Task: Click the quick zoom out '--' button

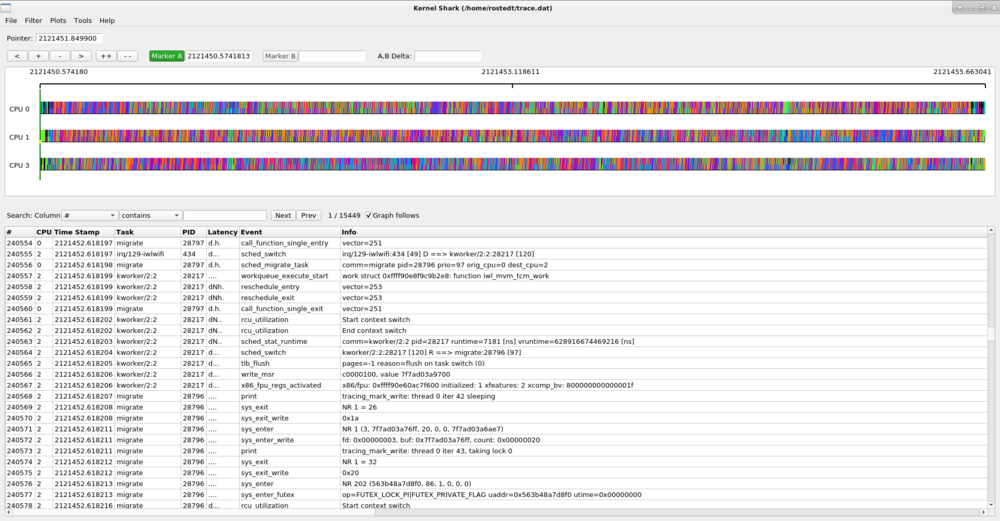Action: pos(128,56)
